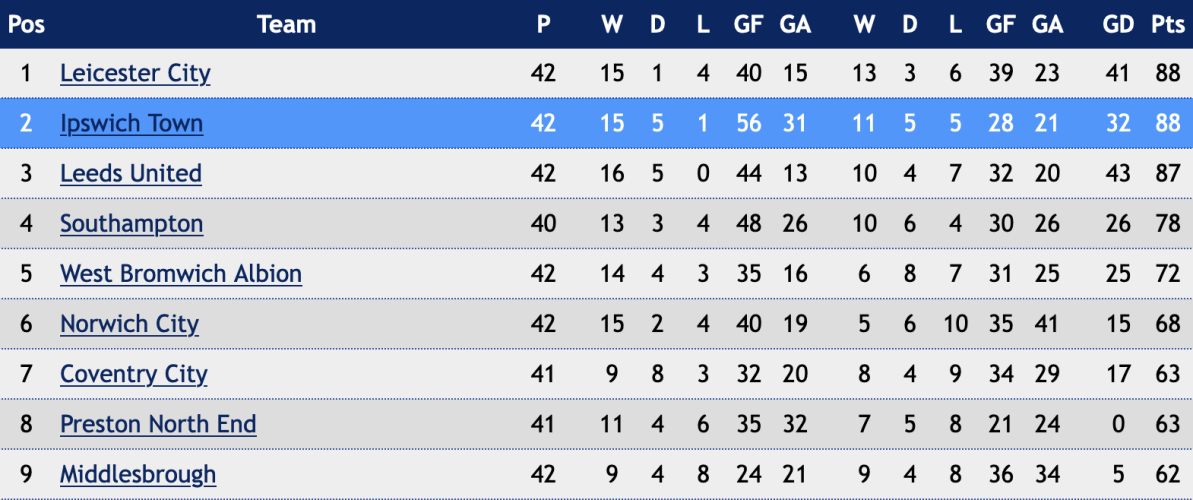Open the Preston North End link
Image resolution: width=1193 pixels, height=500 pixels.
pyautogui.click(x=158, y=424)
